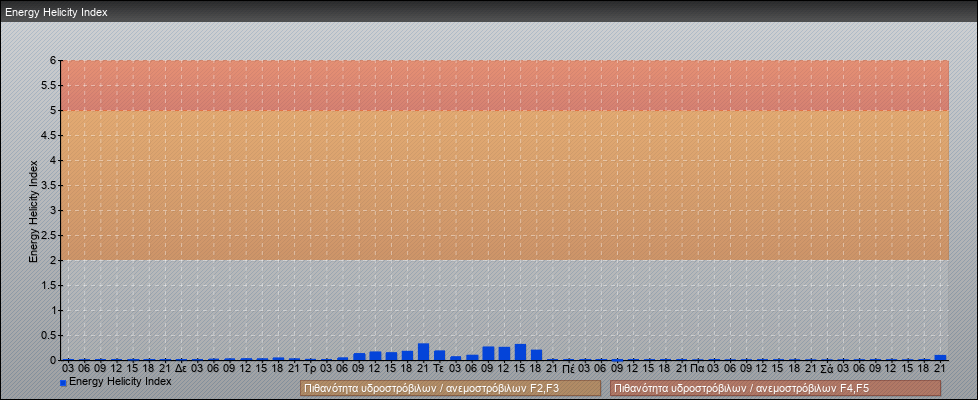Click the Σά day label on x-axis
The image size is (978, 400).
pyautogui.click(x=827, y=368)
